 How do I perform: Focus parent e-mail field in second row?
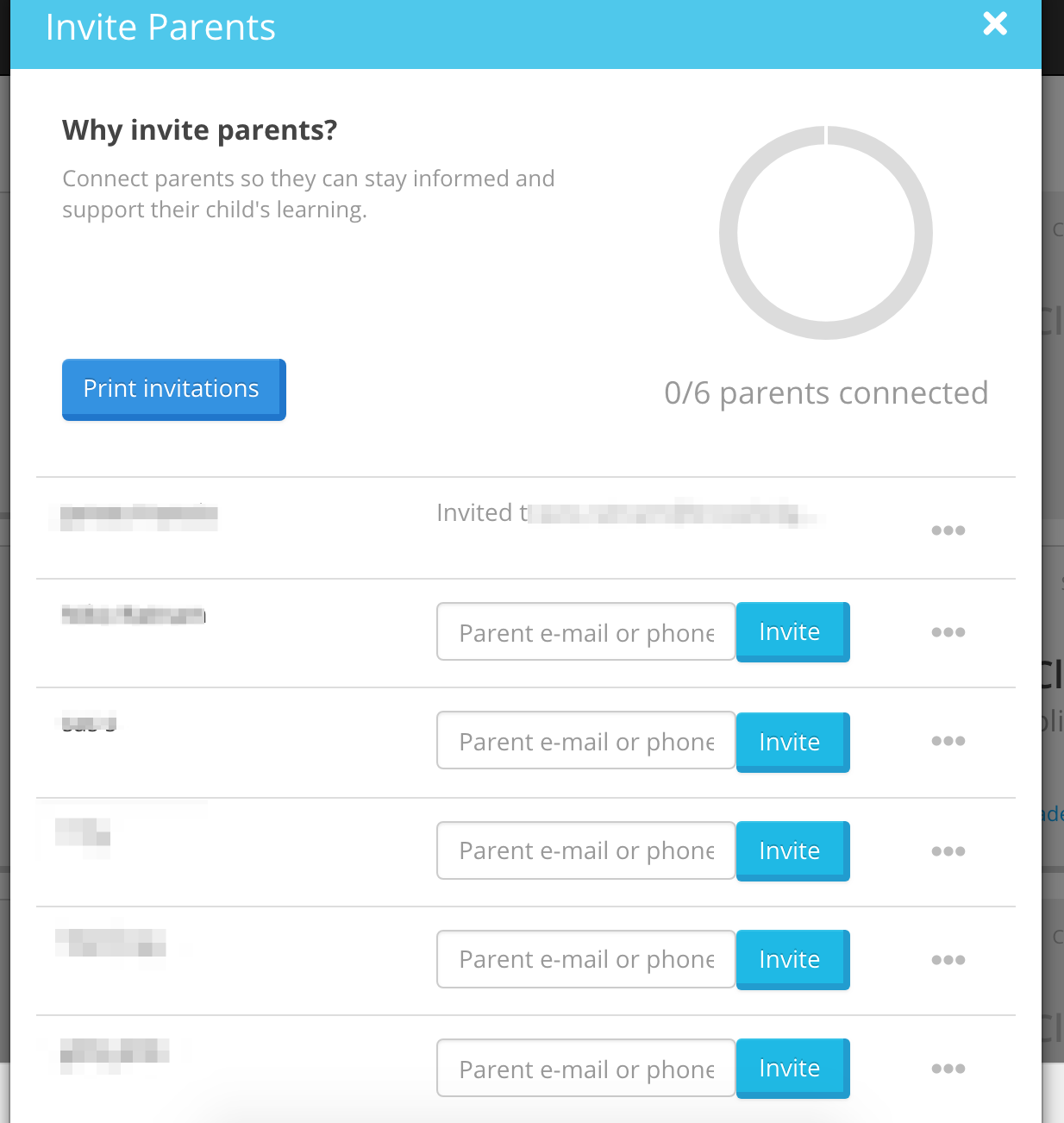586,631
